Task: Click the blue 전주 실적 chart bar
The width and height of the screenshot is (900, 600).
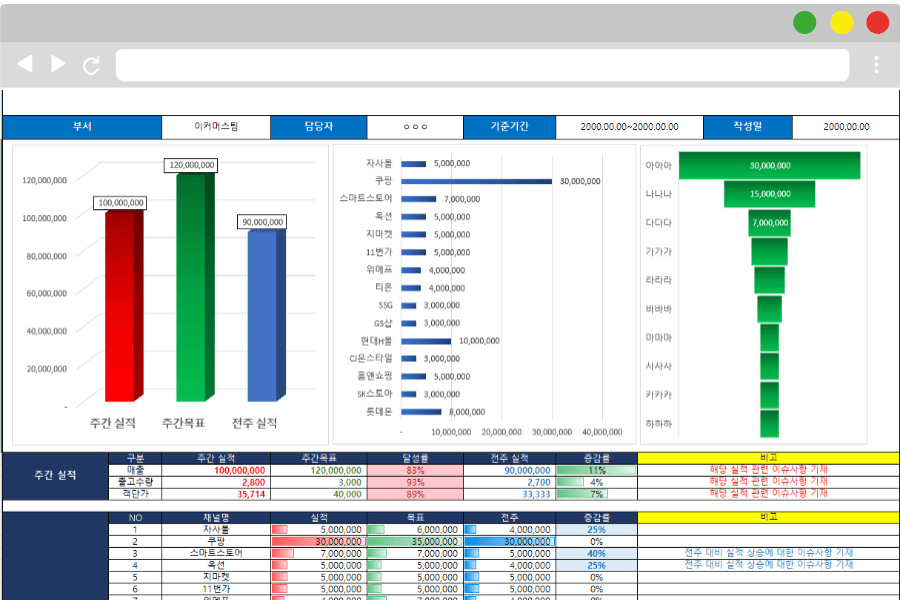Action: pos(266,315)
